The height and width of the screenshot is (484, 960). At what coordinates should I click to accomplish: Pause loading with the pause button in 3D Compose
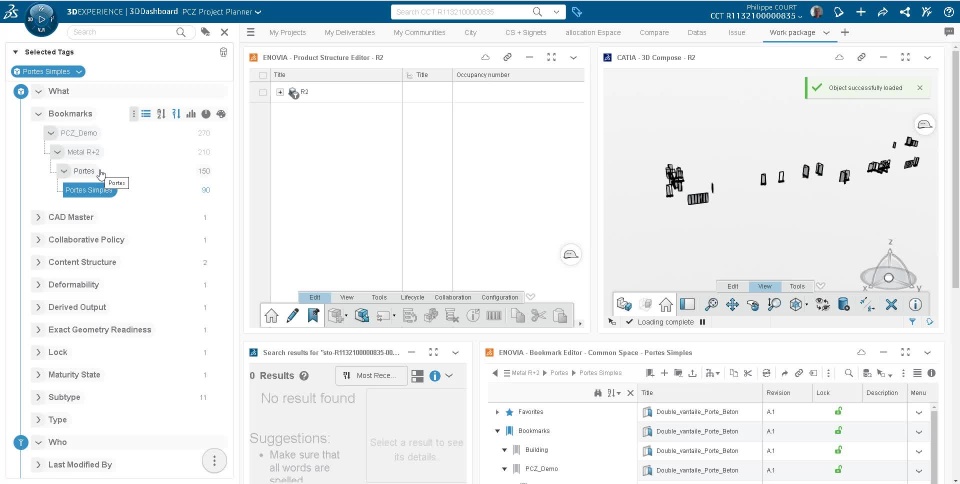pos(702,322)
